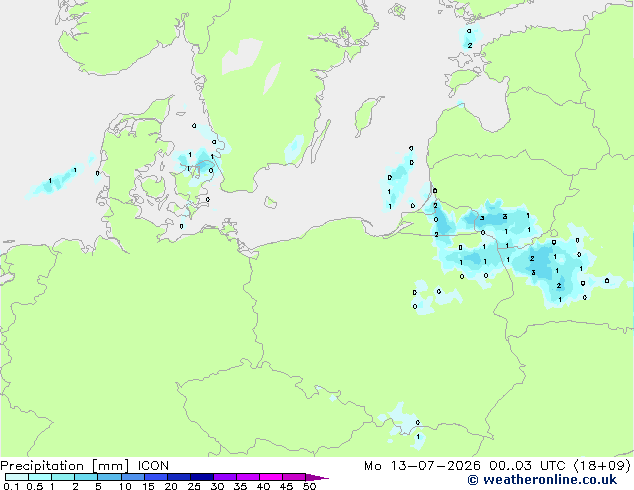634x490 pixels.
Task: Choose the 40–45 mm magenta legend swatch
Action: point(271,477)
